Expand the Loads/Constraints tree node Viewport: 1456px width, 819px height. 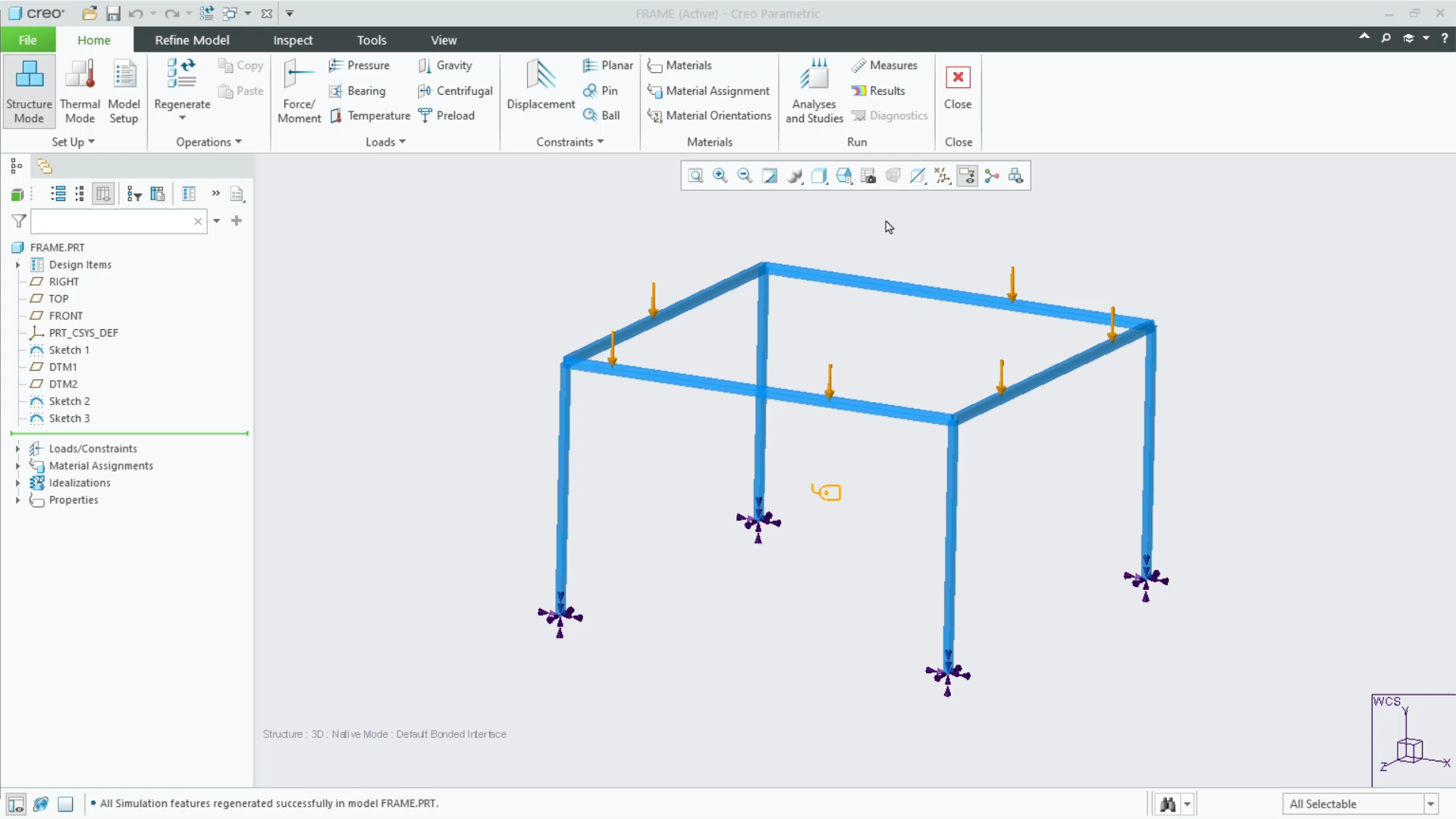[x=17, y=448]
